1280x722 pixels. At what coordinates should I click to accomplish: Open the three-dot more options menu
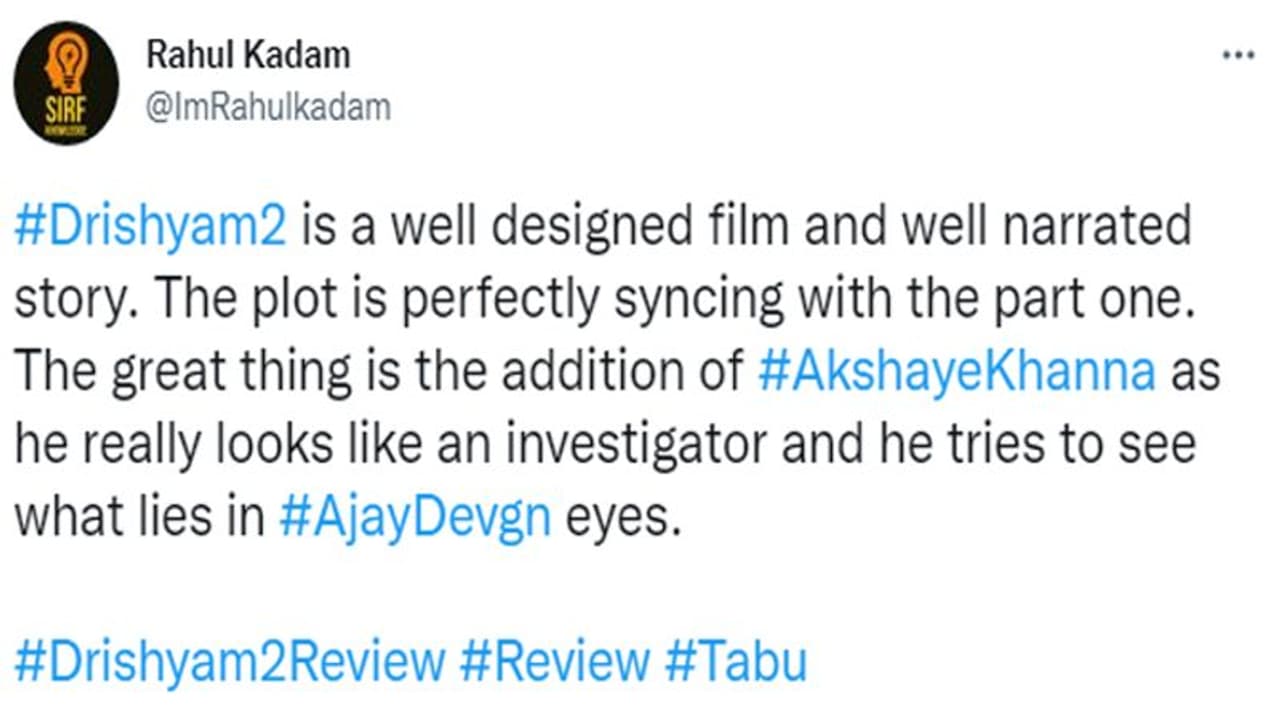(x=1238, y=55)
